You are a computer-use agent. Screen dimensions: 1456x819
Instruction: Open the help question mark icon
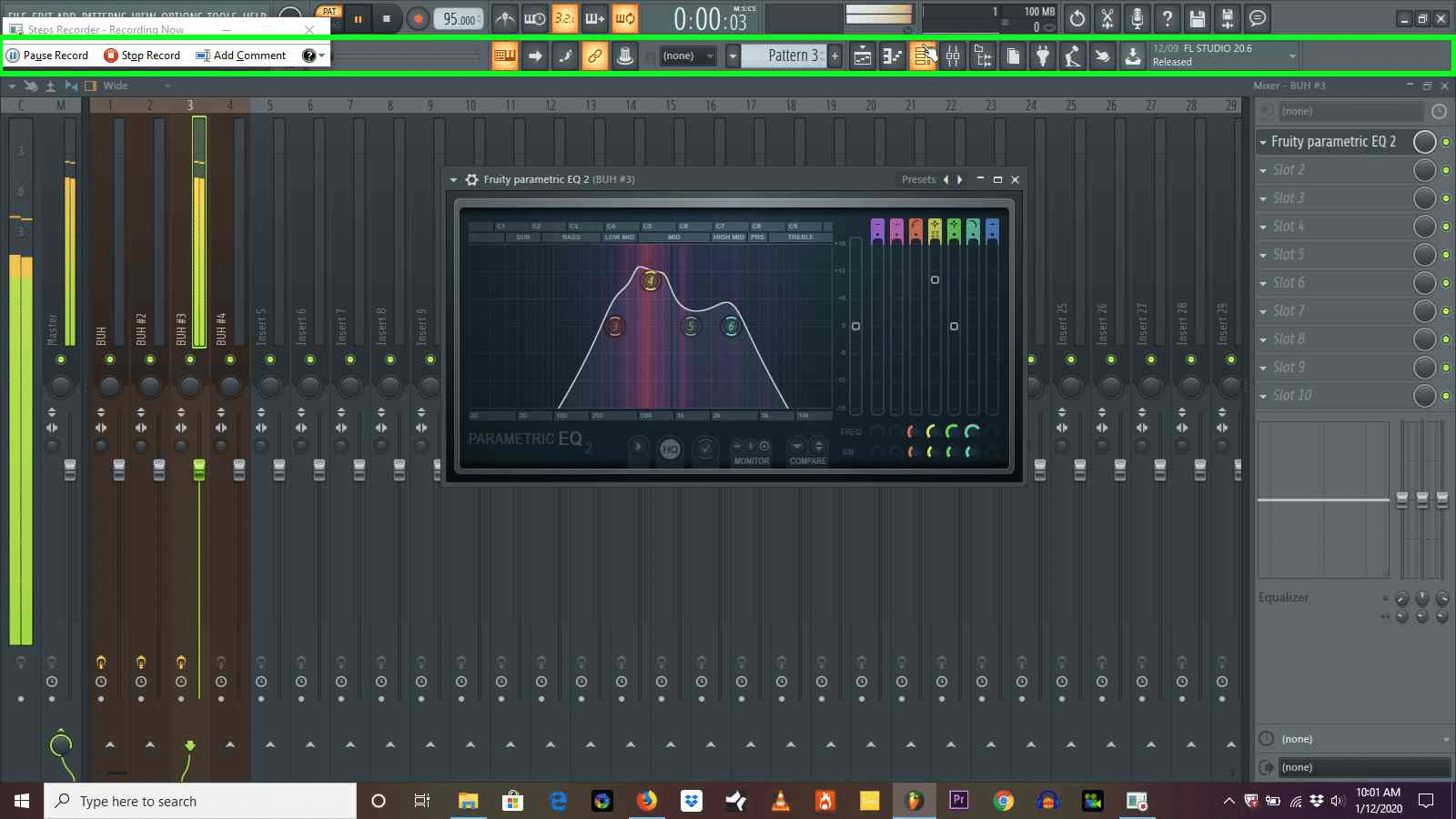click(x=1168, y=18)
